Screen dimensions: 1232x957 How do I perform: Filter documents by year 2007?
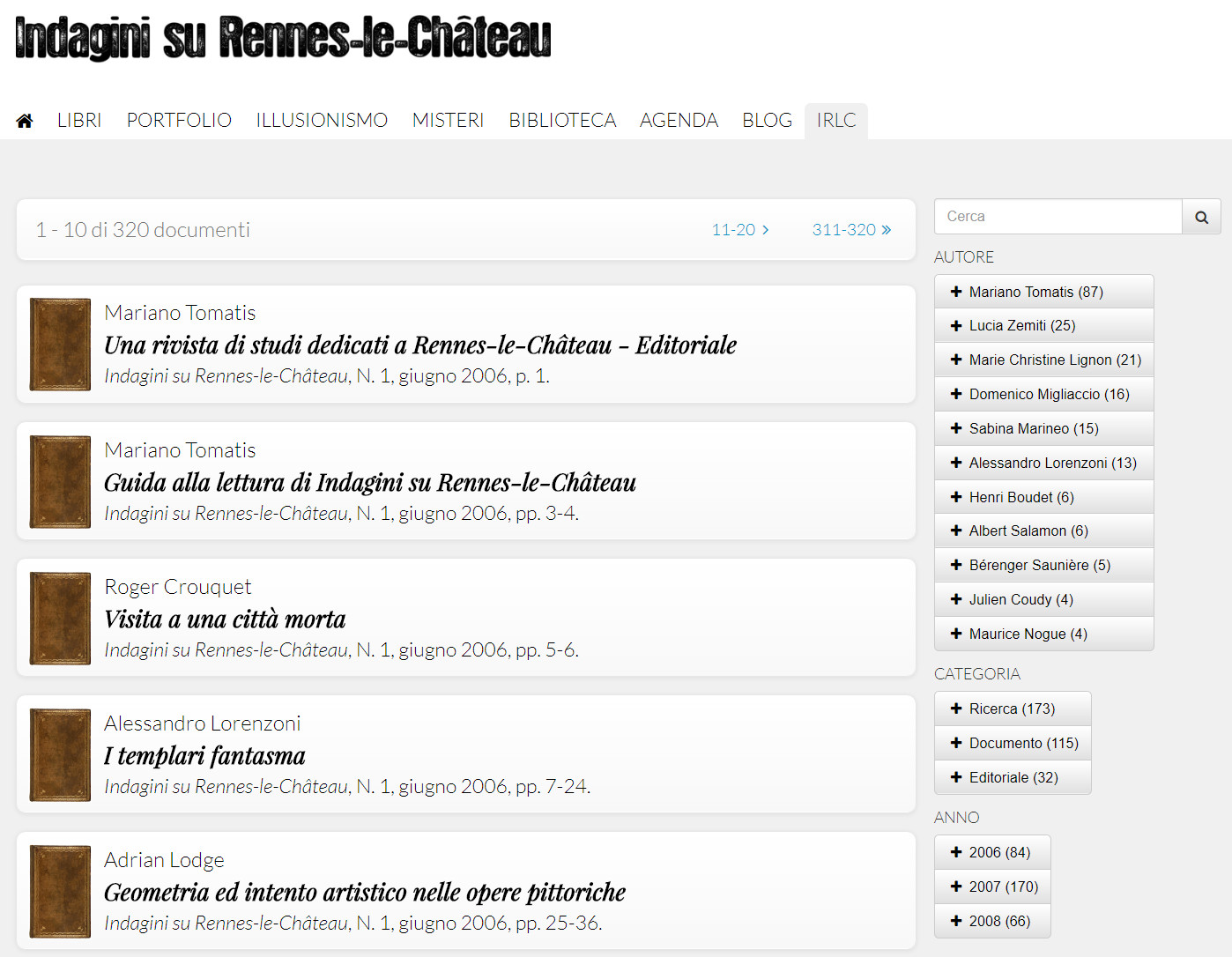coord(992,887)
